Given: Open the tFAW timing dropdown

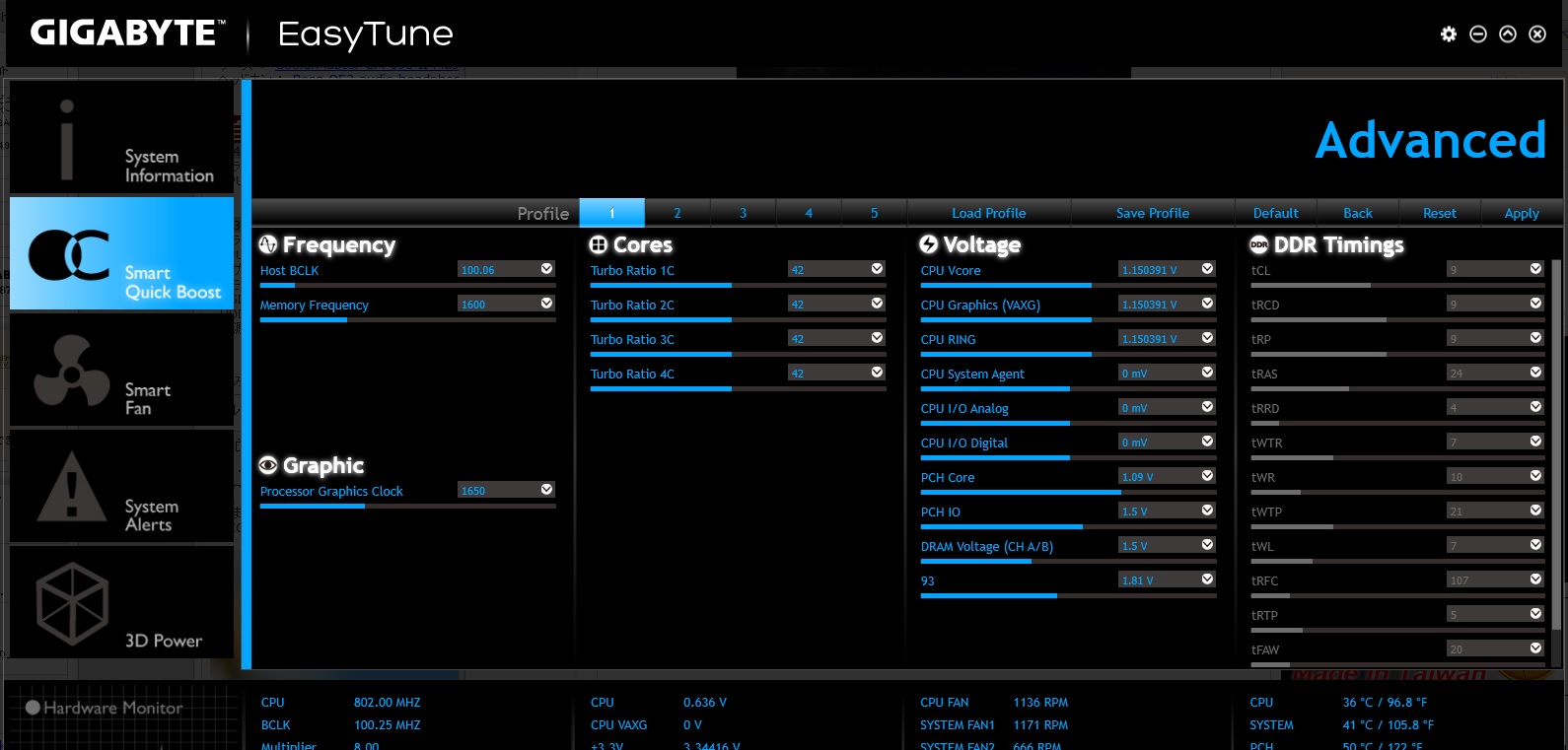Looking at the screenshot, I should coord(1535,648).
